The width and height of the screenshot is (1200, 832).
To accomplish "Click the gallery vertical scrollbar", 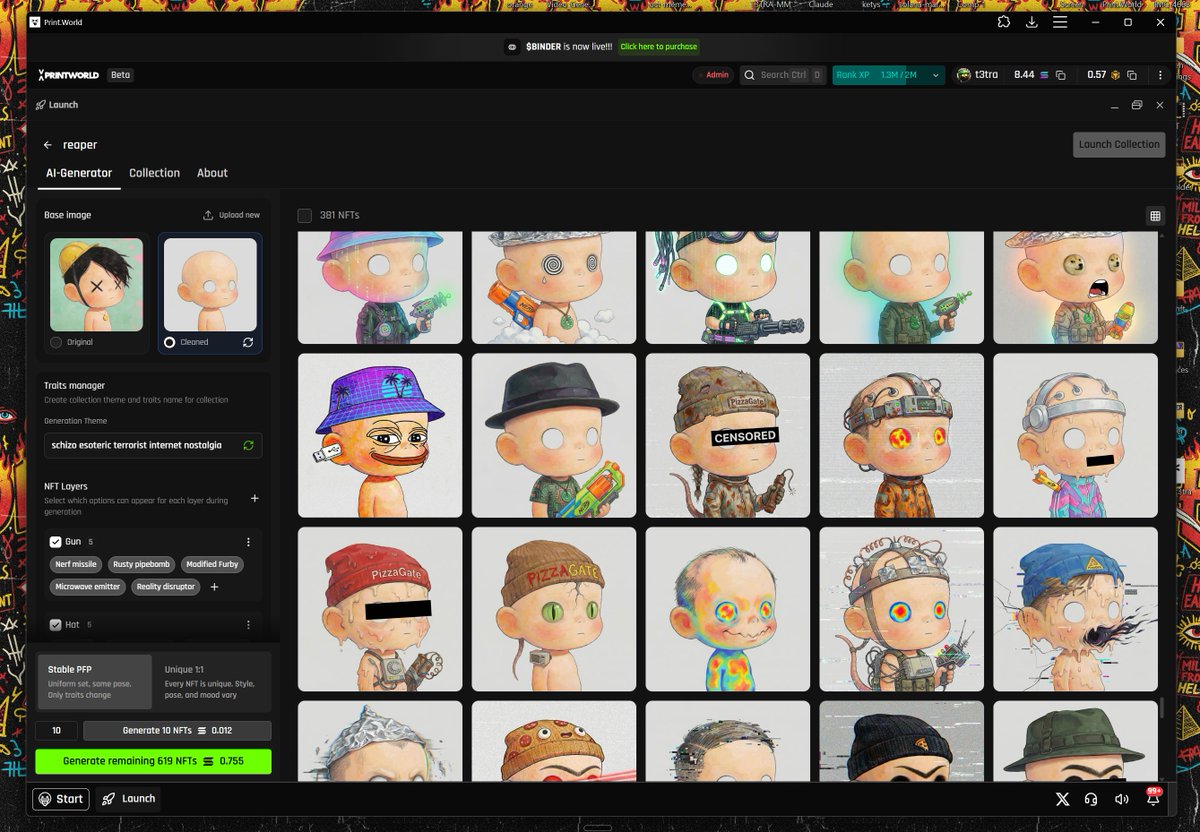I will (x=1161, y=707).
